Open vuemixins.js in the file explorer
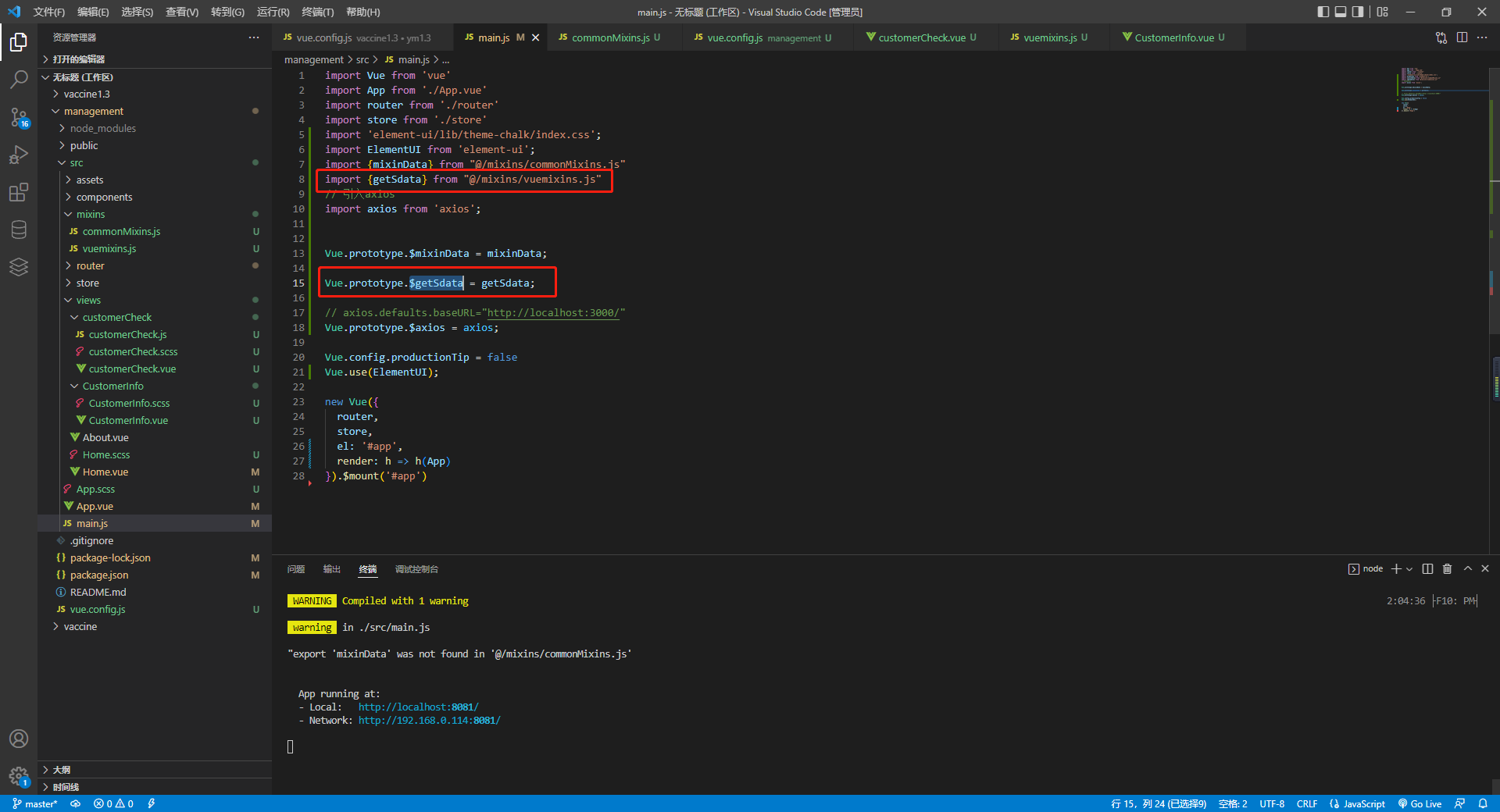The image size is (1500, 812). (109, 249)
